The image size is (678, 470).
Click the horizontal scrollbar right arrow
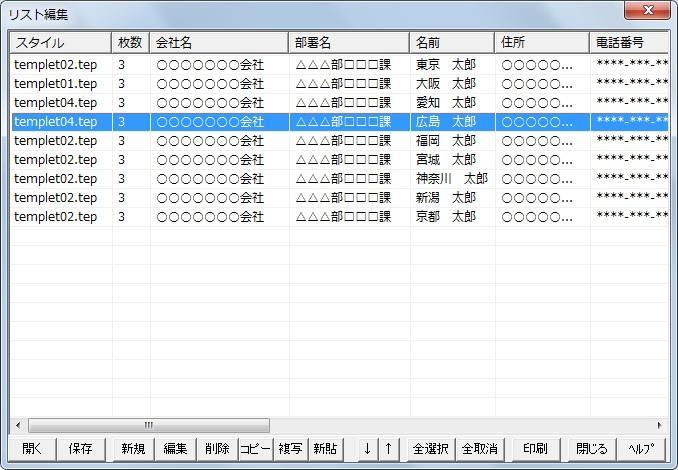[x=659, y=425]
